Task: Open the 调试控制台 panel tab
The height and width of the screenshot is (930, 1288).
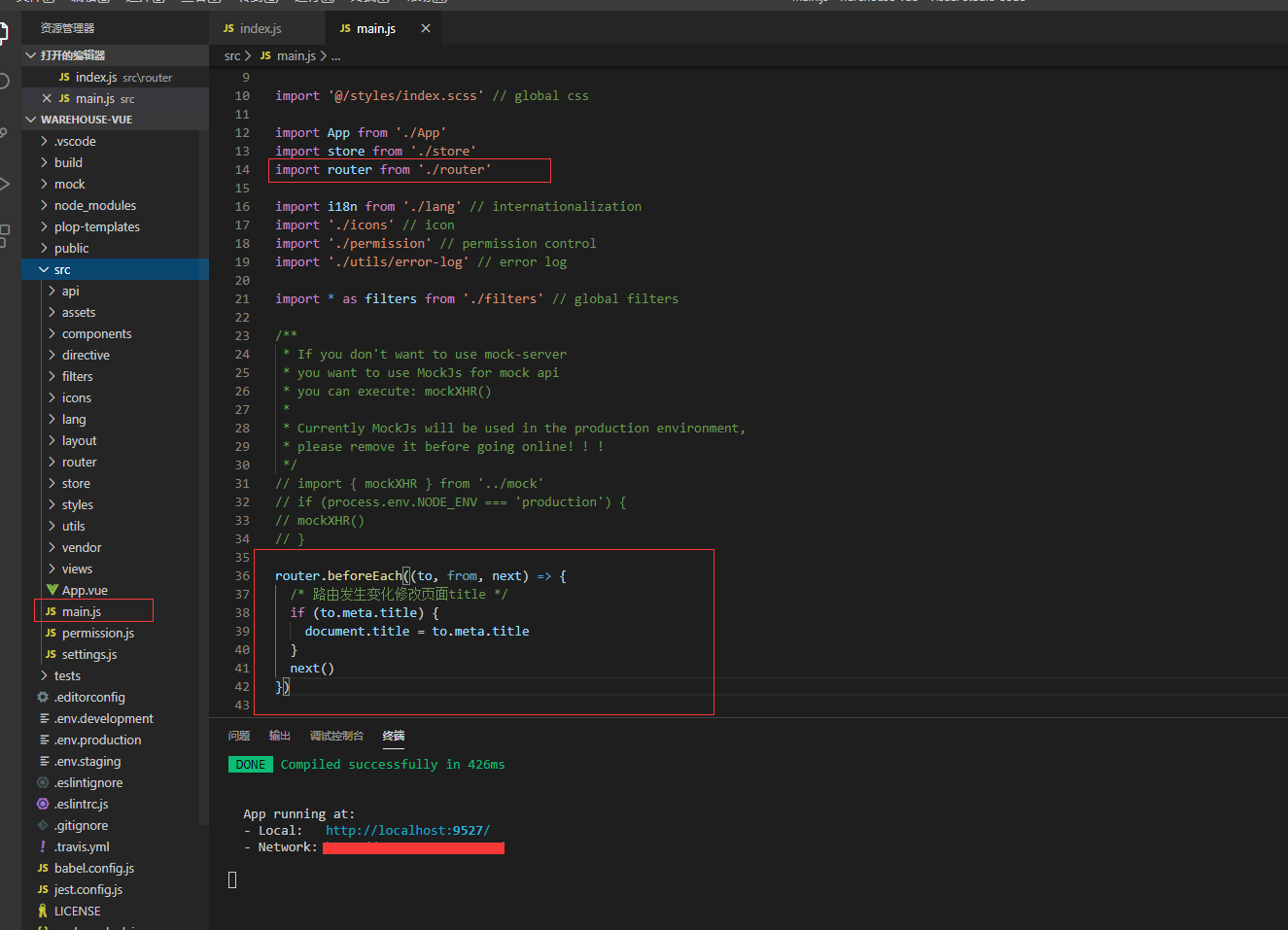Action: point(336,736)
